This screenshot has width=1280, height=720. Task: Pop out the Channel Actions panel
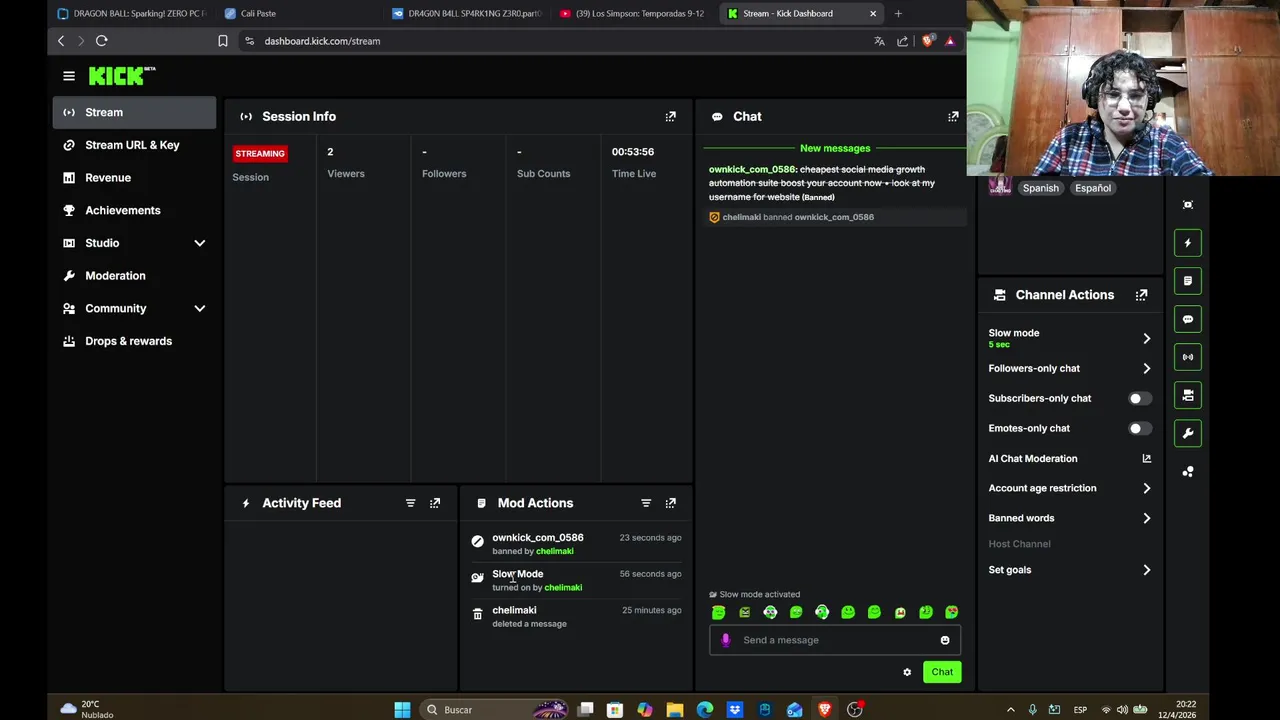[x=1141, y=295]
